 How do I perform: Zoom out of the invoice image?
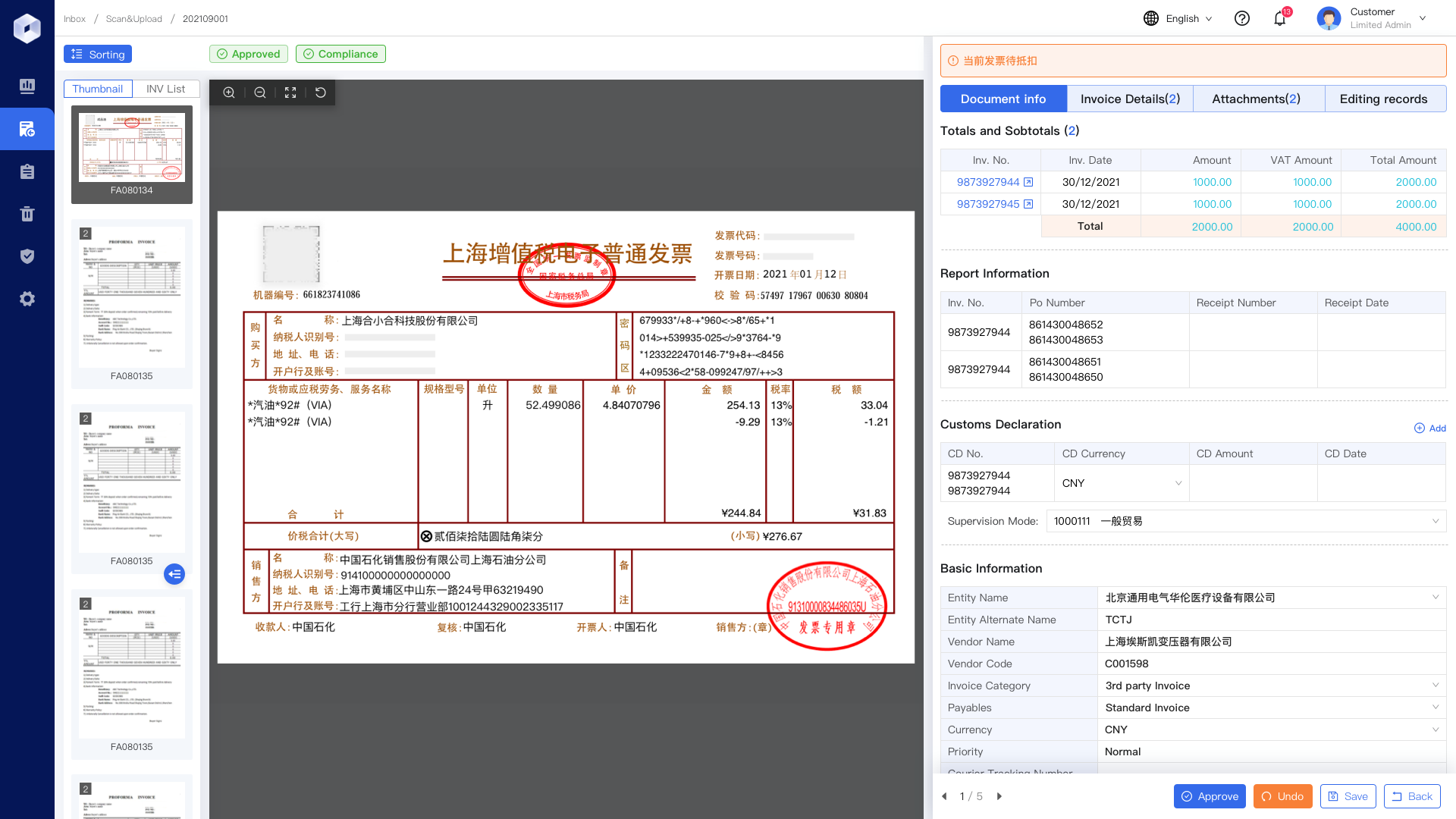click(260, 93)
